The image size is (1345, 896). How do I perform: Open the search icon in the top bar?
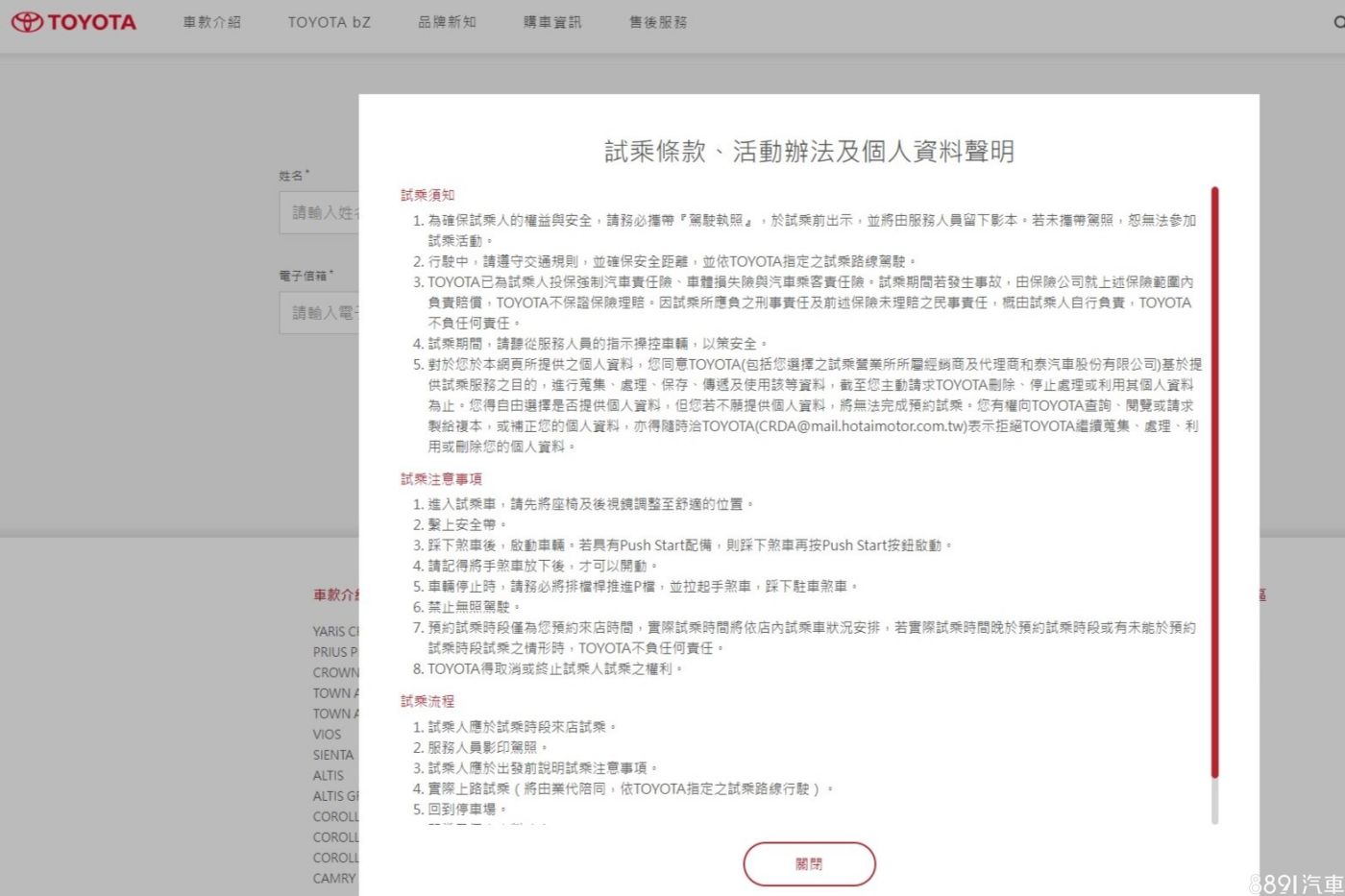[1338, 22]
